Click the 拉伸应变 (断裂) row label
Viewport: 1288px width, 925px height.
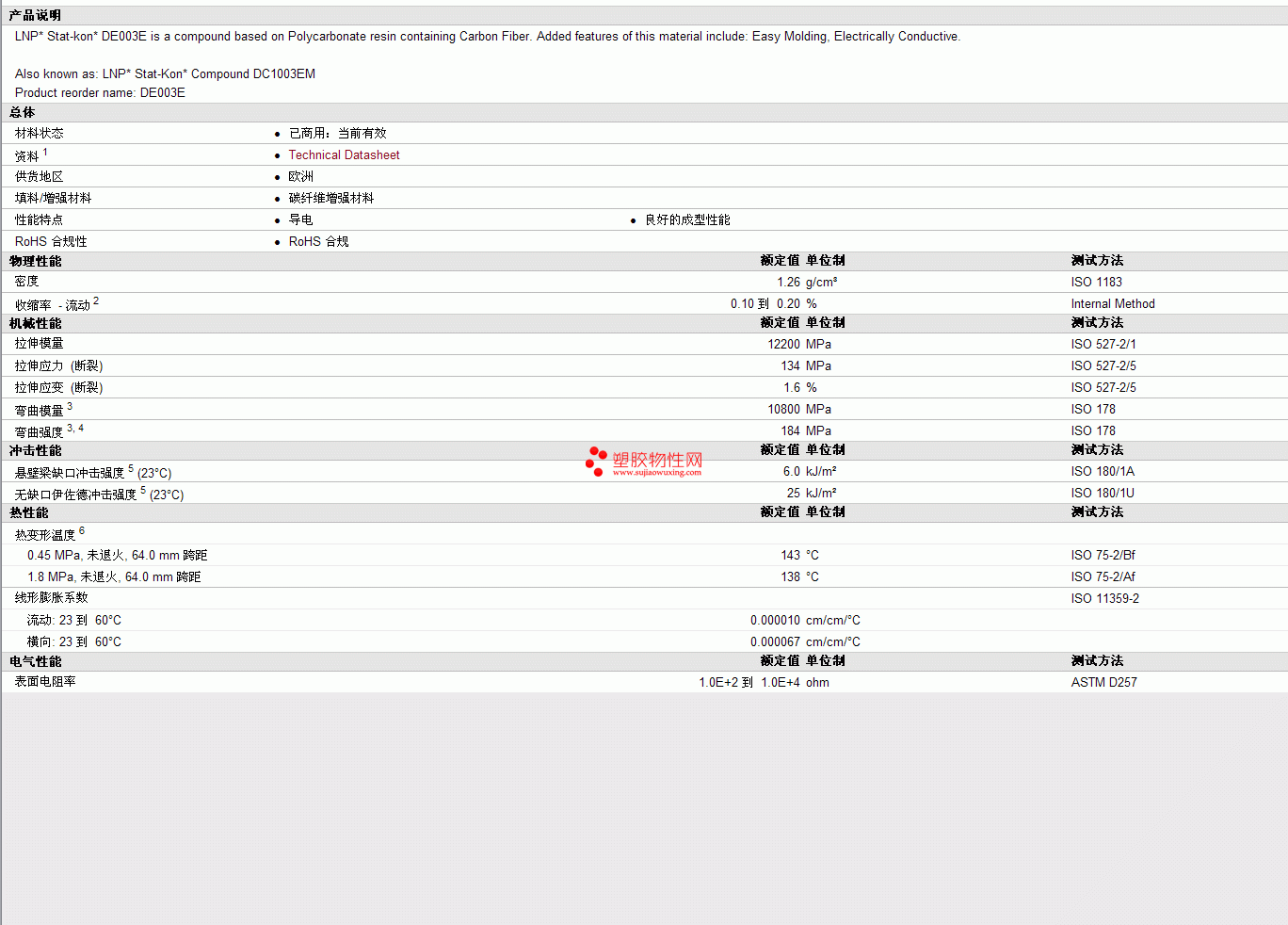tap(58, 388)
